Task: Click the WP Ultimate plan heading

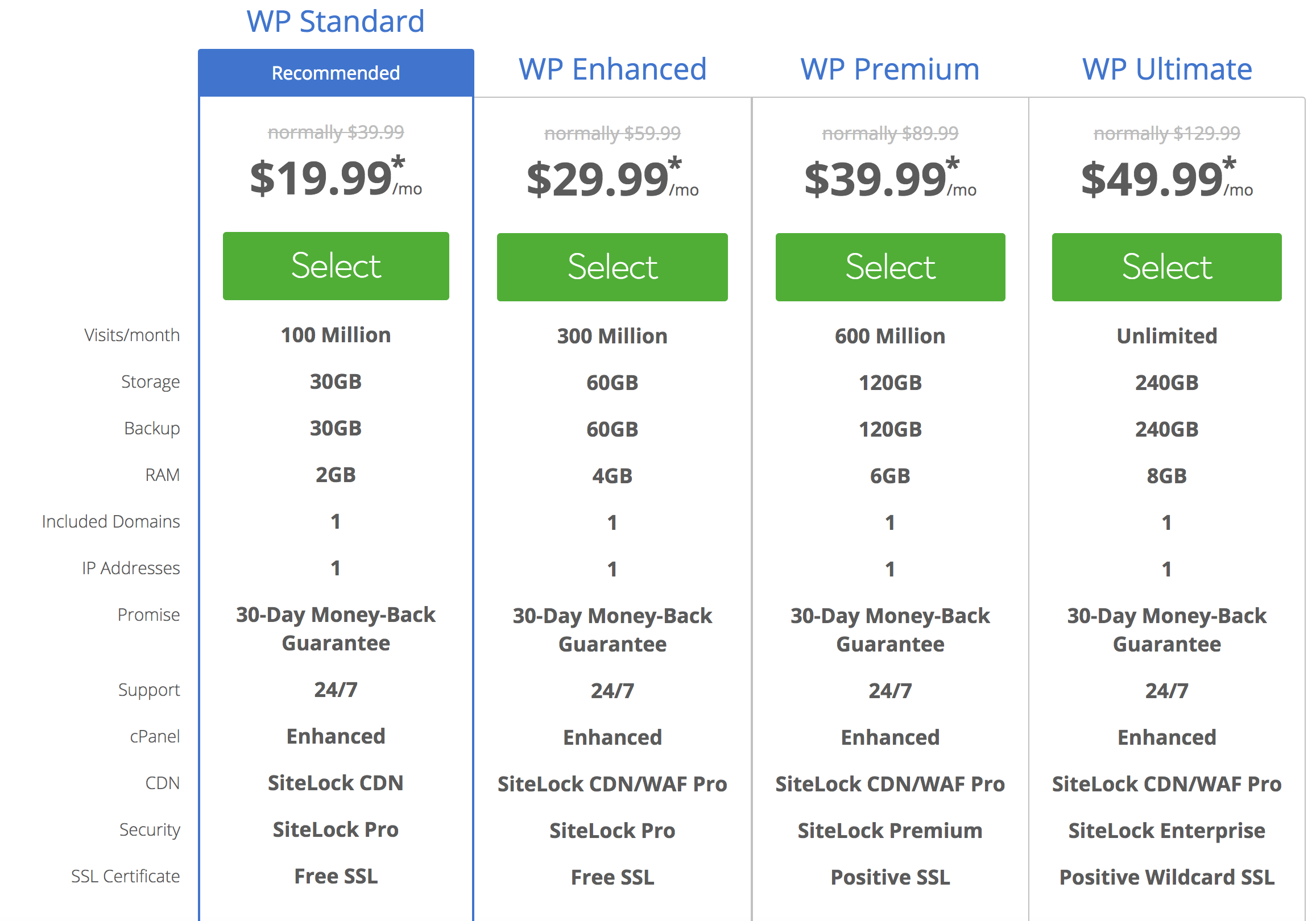Action: click(1166, 69)
